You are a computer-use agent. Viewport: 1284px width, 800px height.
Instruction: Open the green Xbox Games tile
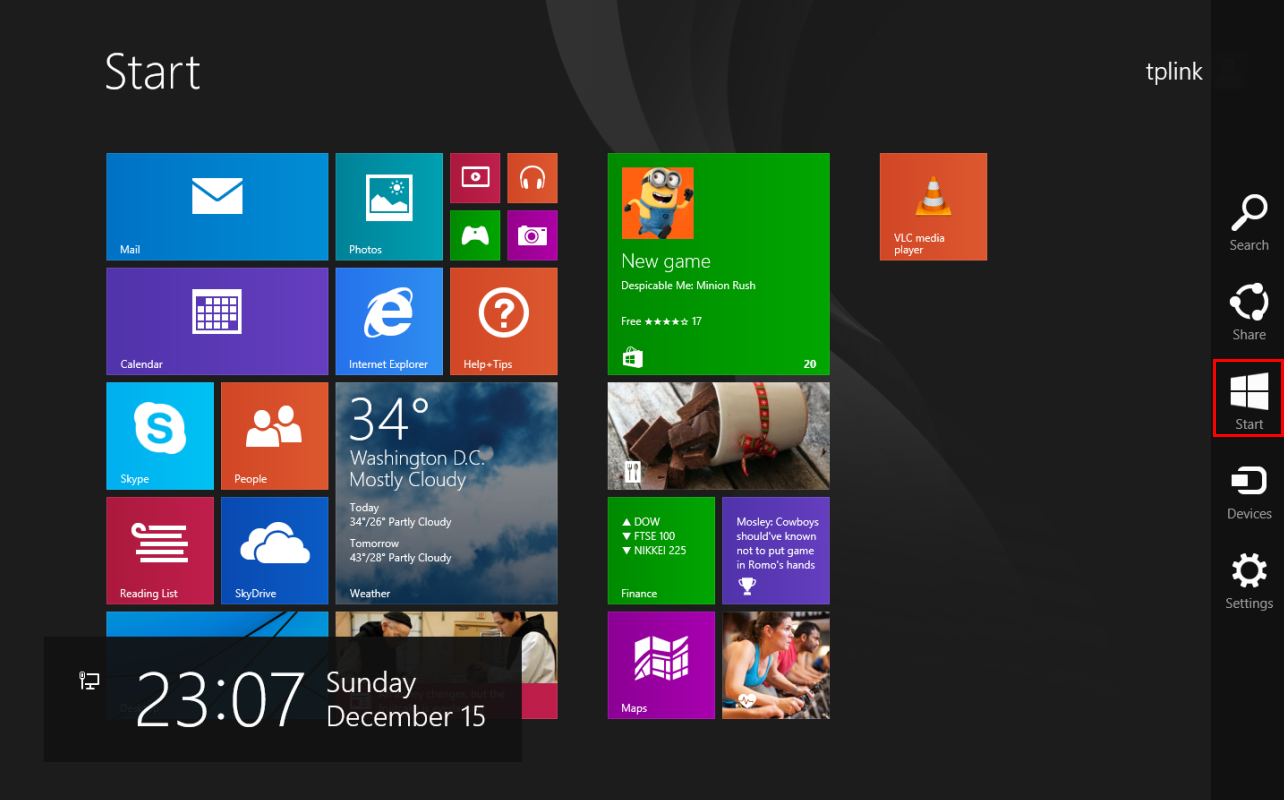click(475, 235)
